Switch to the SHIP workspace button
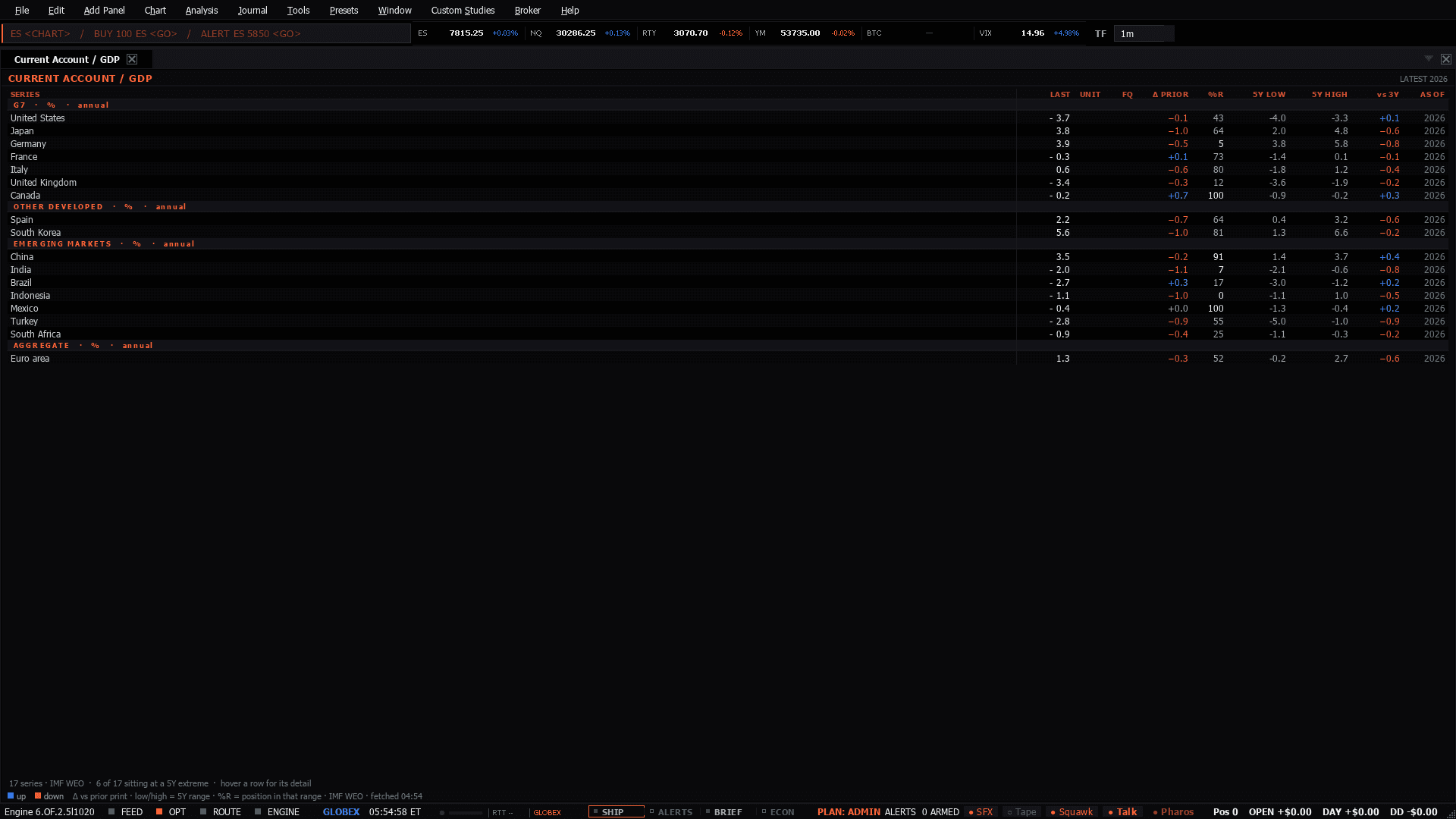Viewport: 1456px width, 819px height. 616,812
